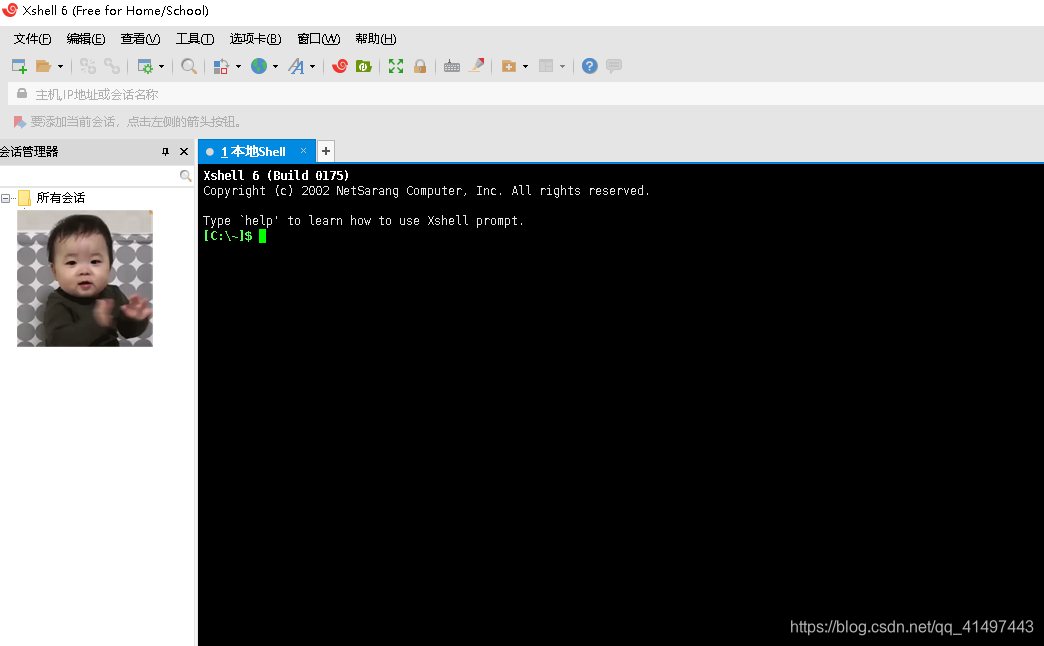Launch the red Xshell swirl icon
The height and width of the screenshot is (646, 1044).
click(340, 66)
